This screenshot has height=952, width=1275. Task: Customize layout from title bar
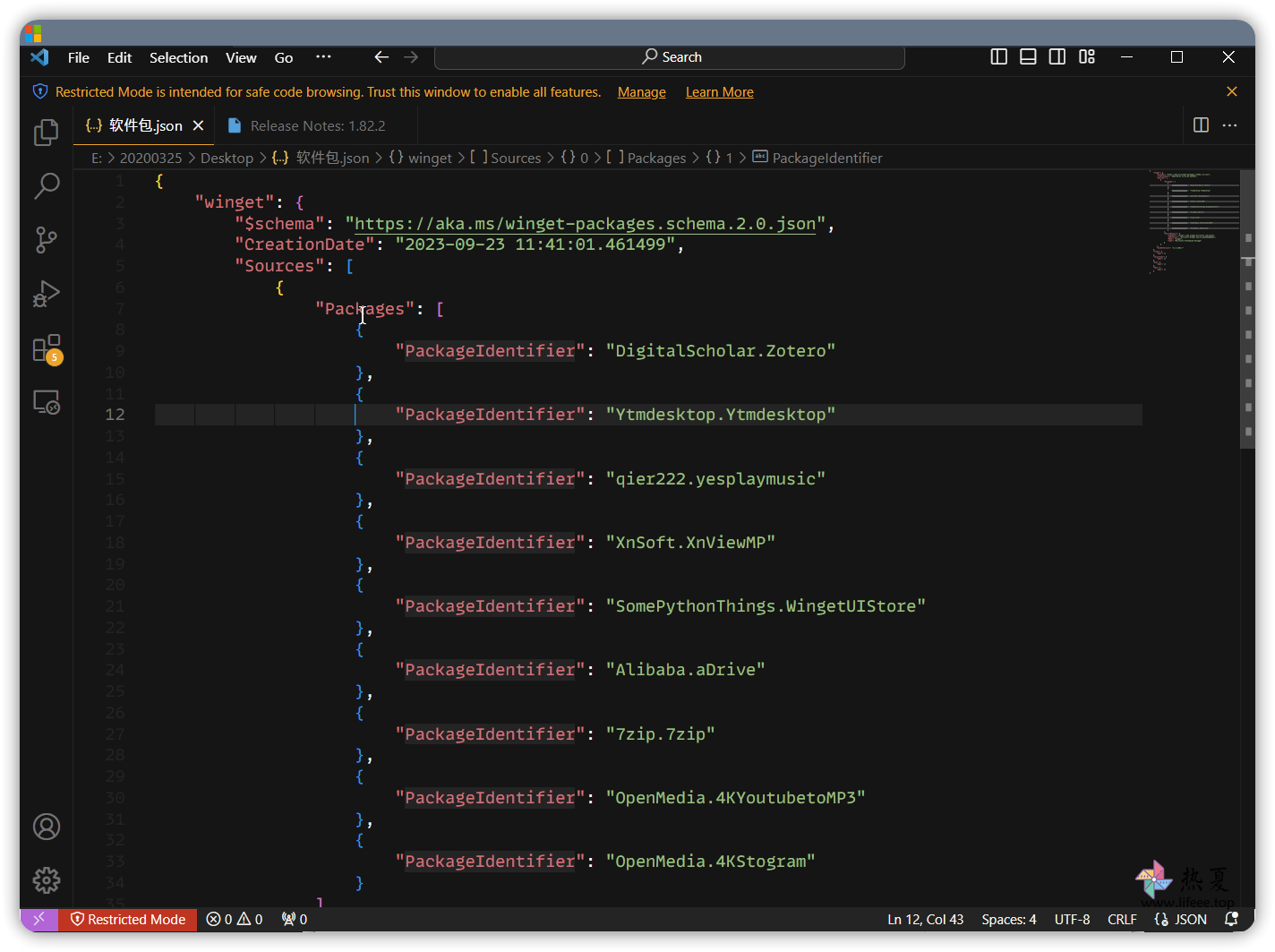[1087, 56]
